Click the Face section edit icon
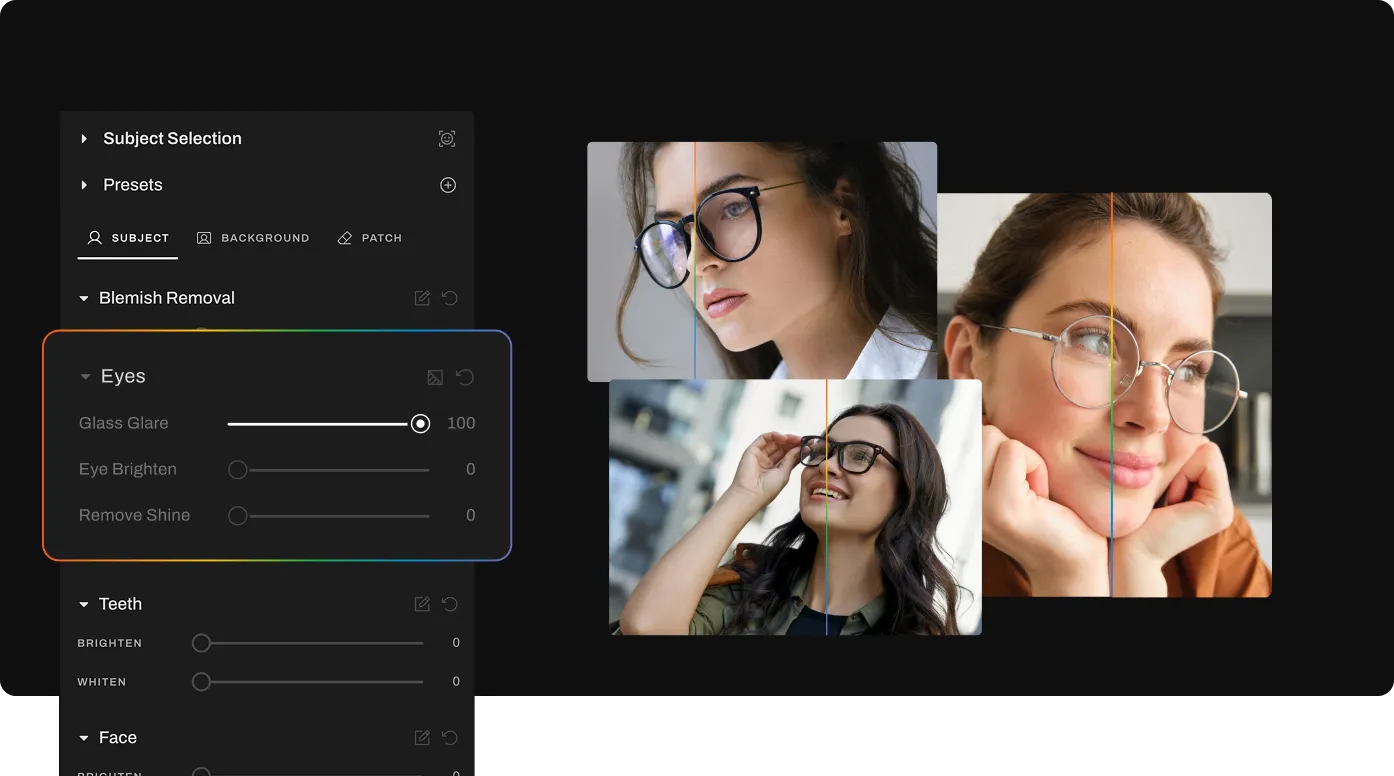 (x=422, y=738)
